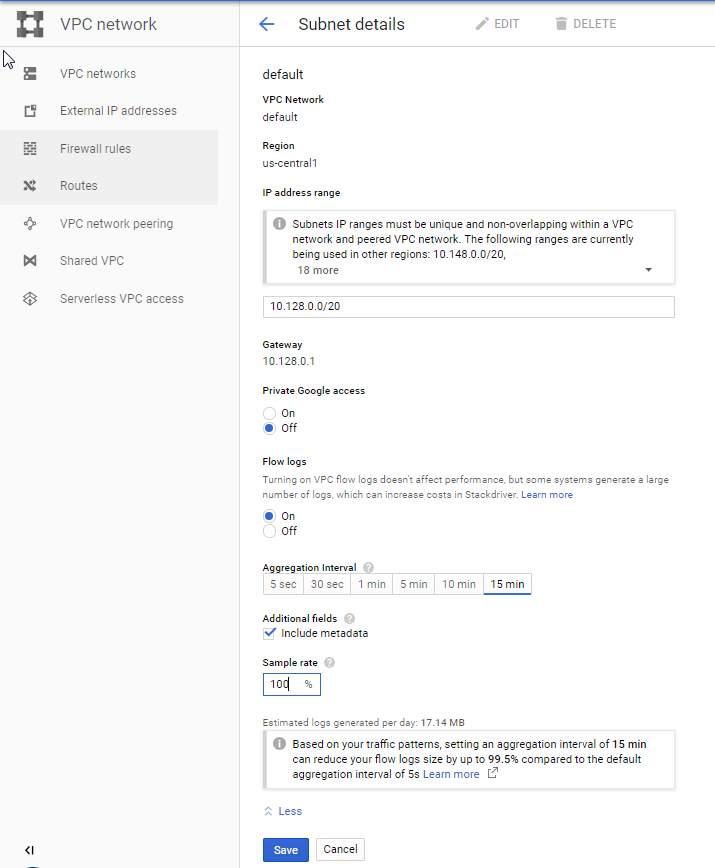Click the Shared VPC sidebar icon
Screen dimensions: 715x868
pos(30,260)
